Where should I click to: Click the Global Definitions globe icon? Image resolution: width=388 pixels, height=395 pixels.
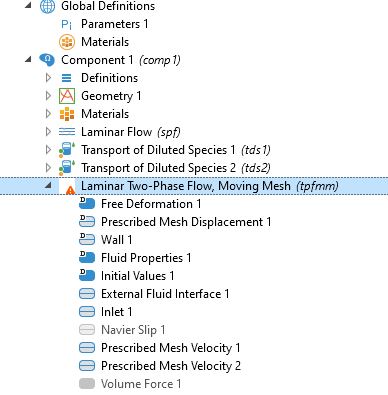click(47, 6)
